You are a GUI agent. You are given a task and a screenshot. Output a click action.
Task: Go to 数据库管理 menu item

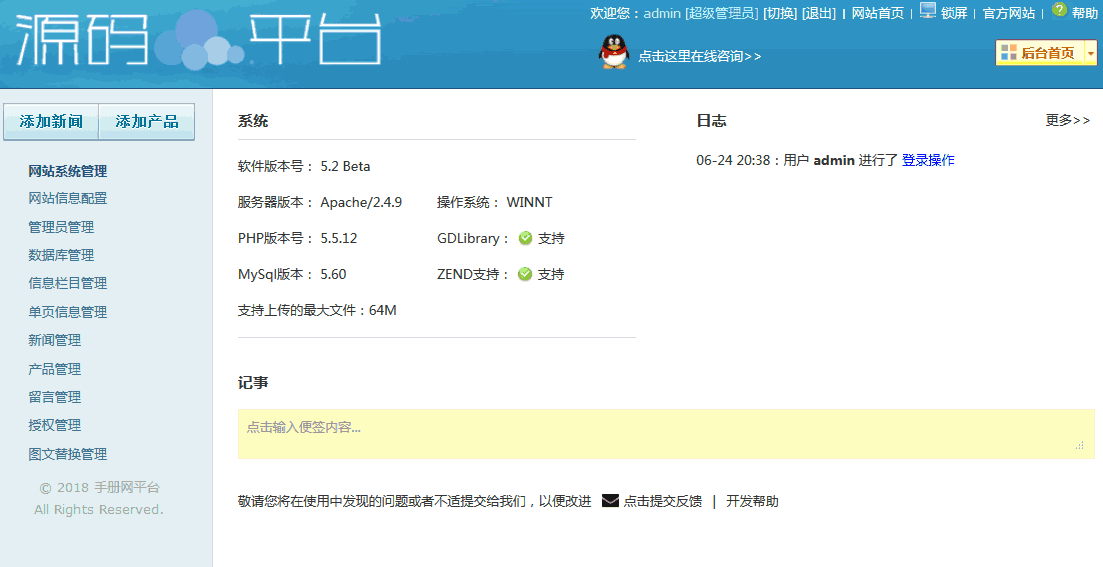61,256
